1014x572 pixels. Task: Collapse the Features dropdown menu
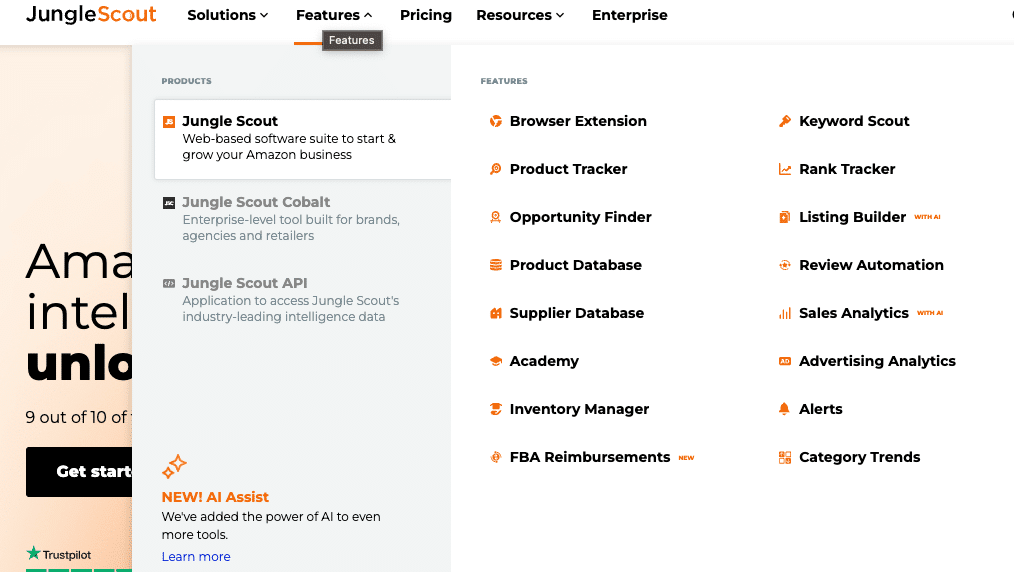334,15
